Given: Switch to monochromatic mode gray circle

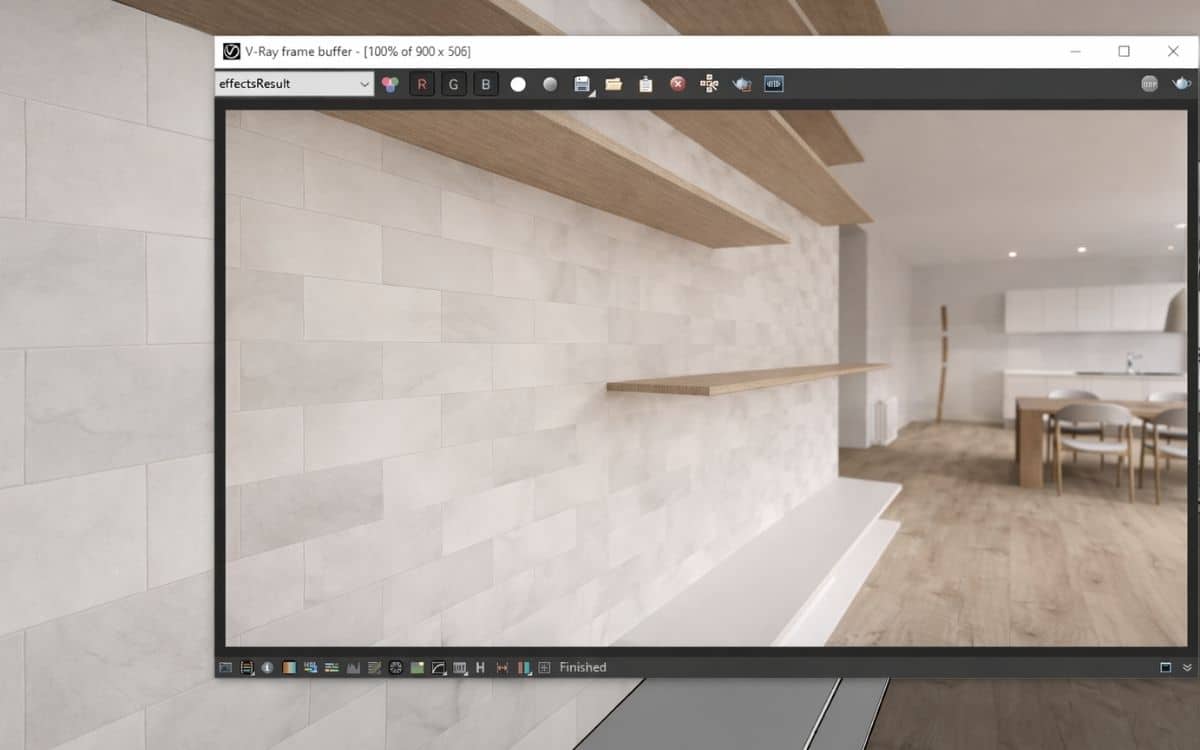Looking at the screenshot, I should (x=550, y=84).
